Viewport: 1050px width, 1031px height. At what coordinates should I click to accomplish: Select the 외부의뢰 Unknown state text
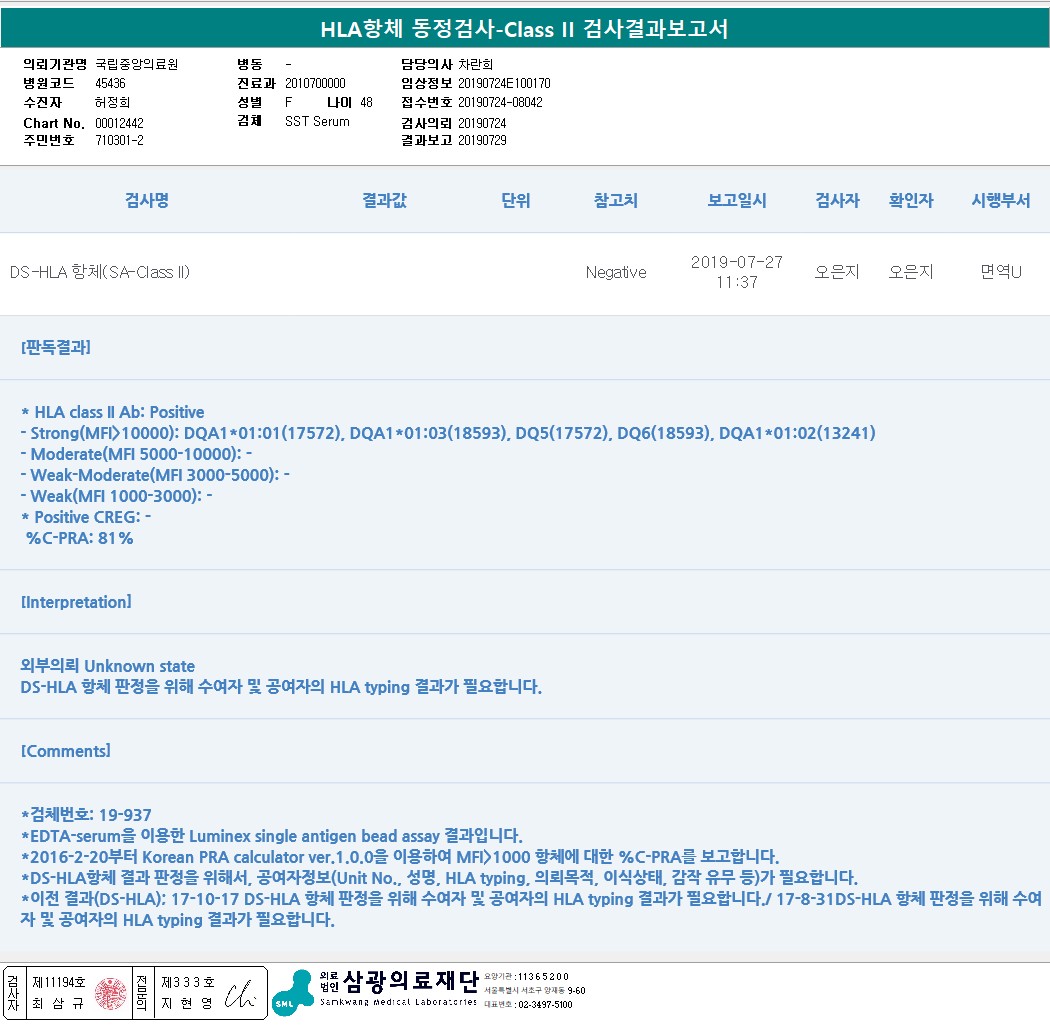click(108, 665)
